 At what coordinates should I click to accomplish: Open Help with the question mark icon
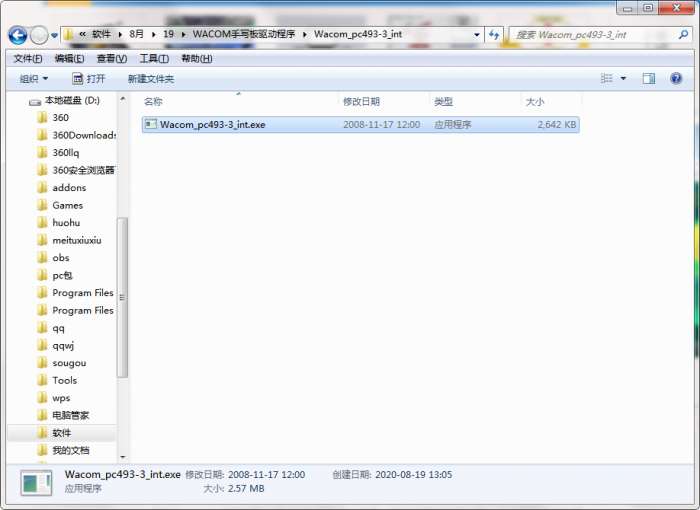tap(676, 79)
